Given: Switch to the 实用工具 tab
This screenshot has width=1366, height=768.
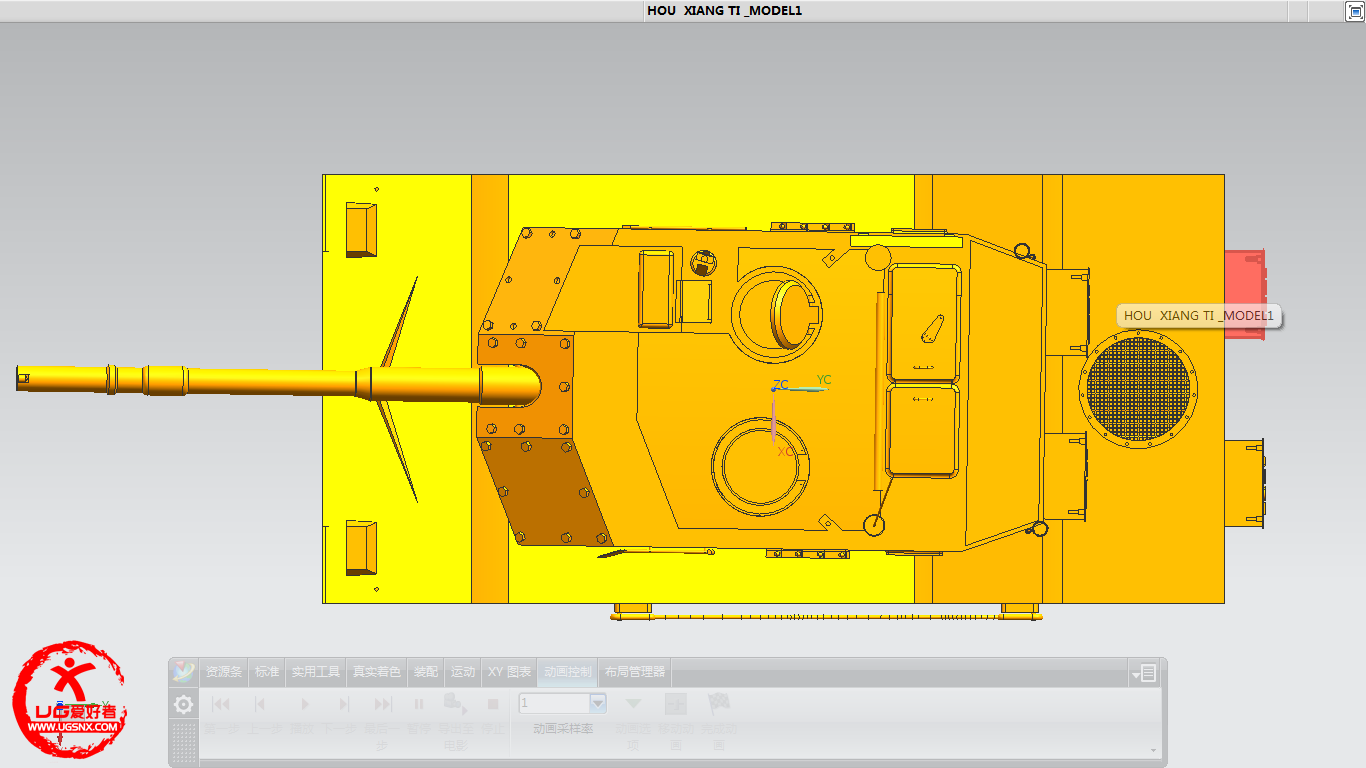Looking at the screenshot, I should point(316,672).
